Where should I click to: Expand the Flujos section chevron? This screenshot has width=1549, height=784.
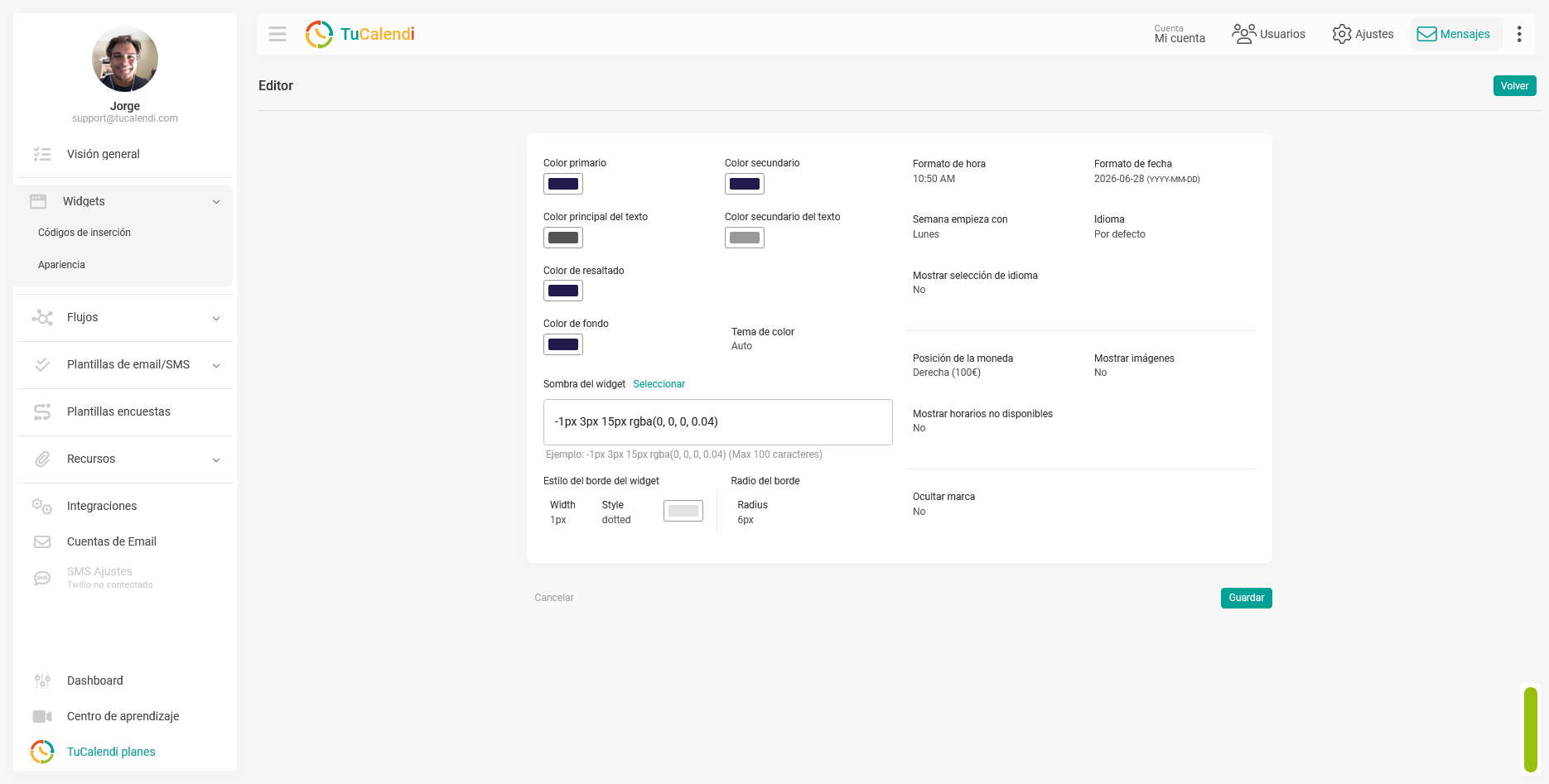[x=216, y=319]
